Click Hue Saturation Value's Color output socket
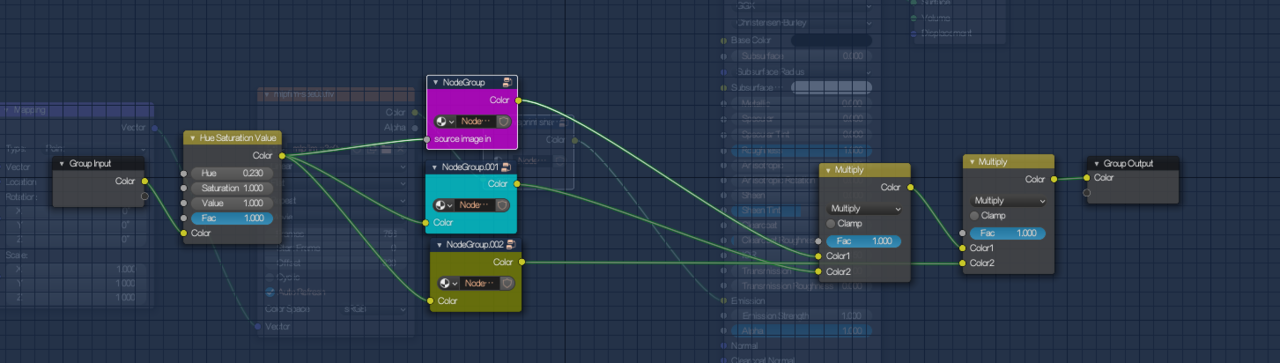This screenshot has height=363, width=1280. click(282, 155)
